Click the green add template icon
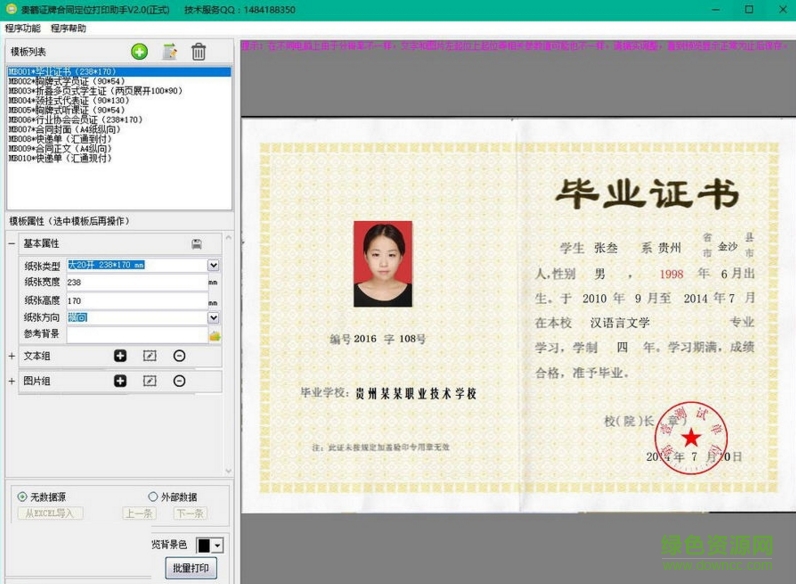Screen dimensions: 796x584 pos(139,51)
